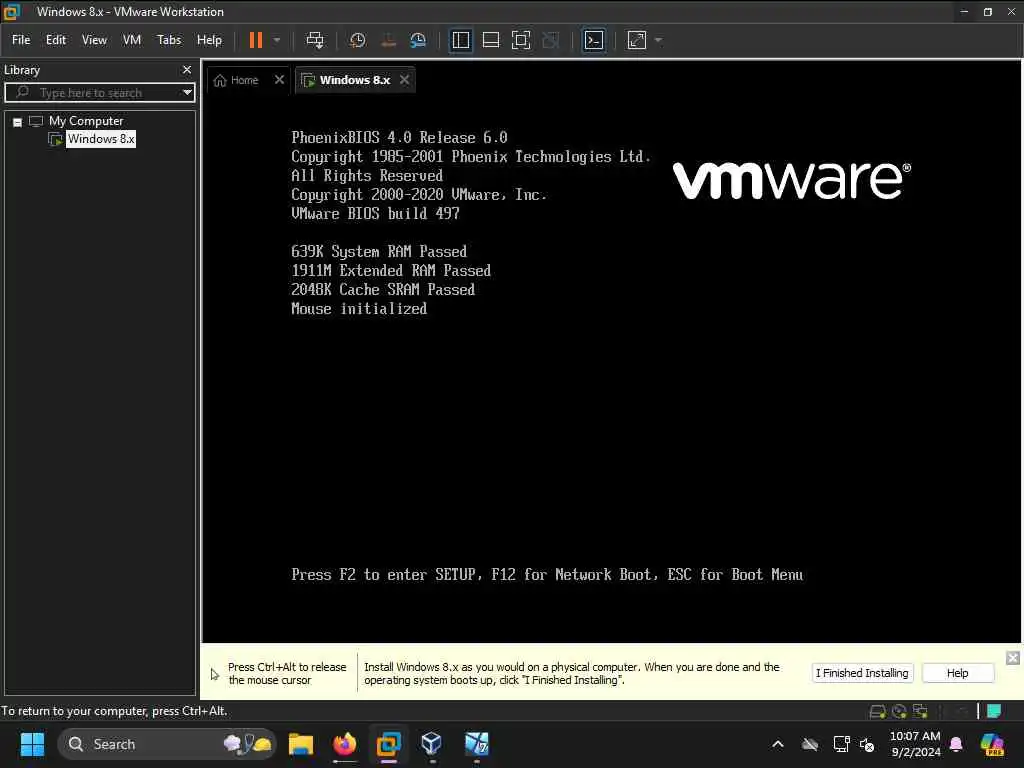Collapse the My Computer tree node
The width and height of the screenshot is (1024, 768).
tap(18, 122)
